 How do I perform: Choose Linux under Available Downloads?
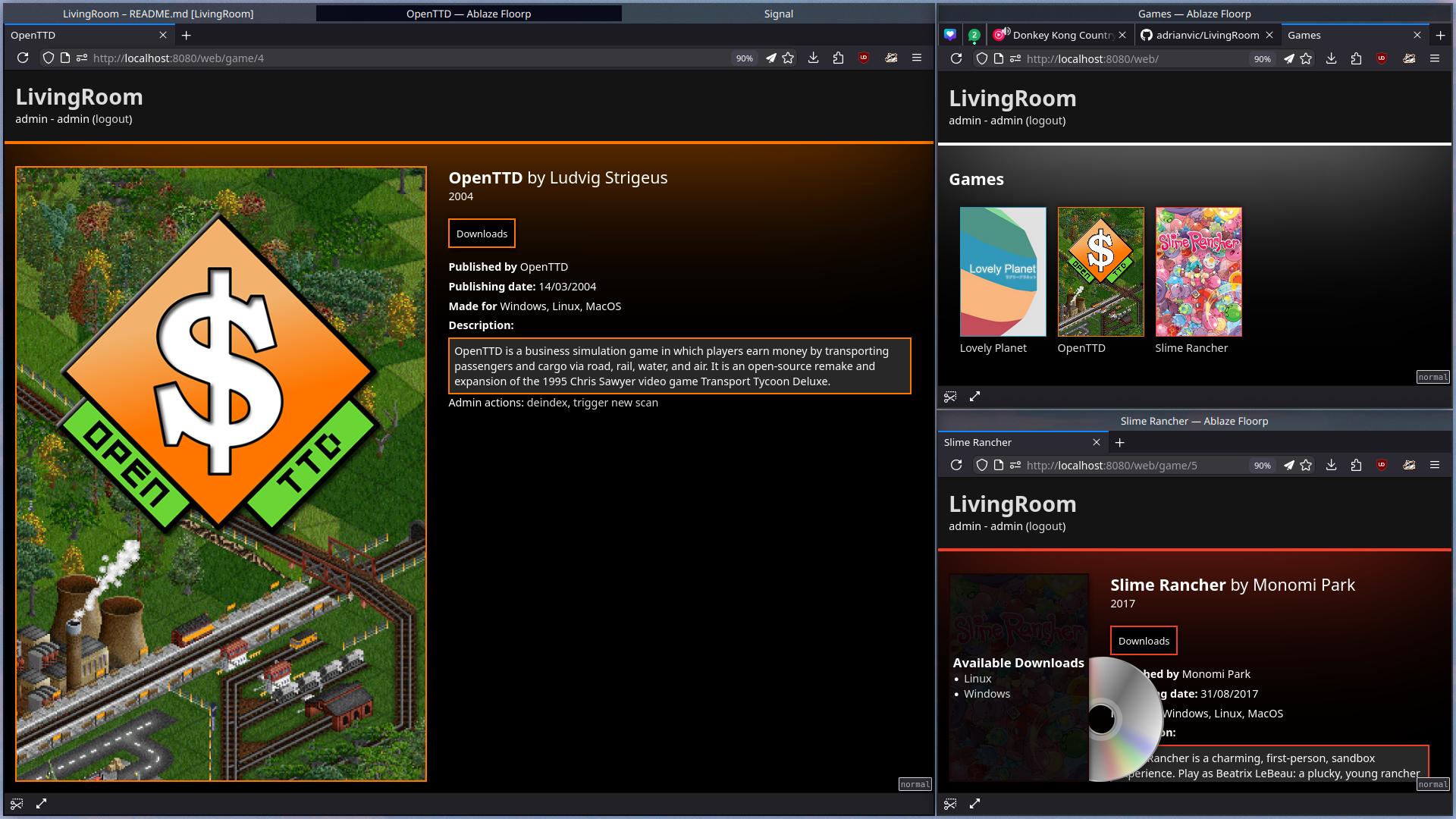(977, 679)
